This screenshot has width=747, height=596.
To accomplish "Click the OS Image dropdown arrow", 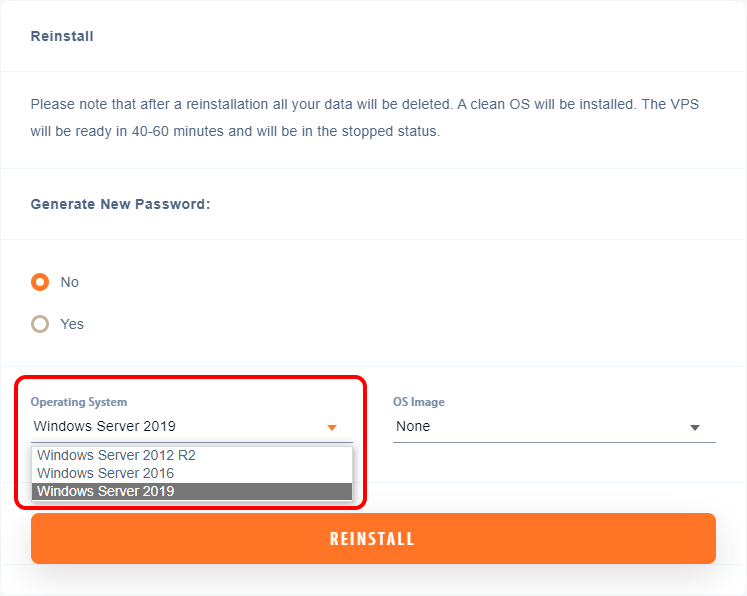I will click(x=695, y=427).
